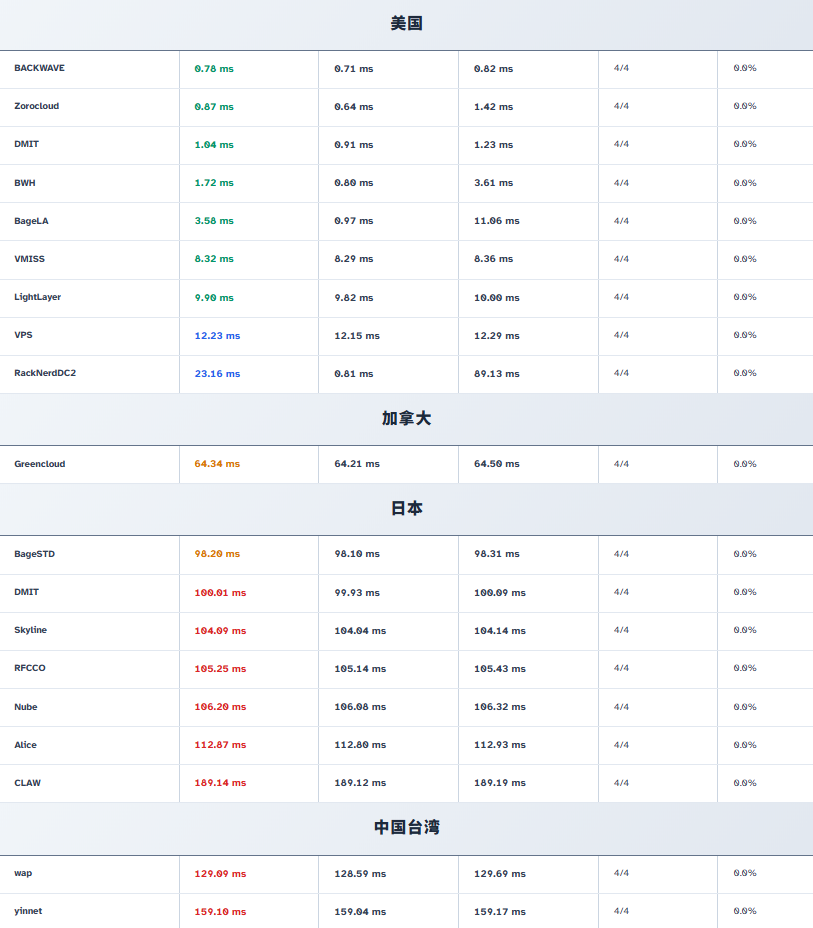Click the BageSTD node name
Viewport: 813px width, 928px height.
36,554
